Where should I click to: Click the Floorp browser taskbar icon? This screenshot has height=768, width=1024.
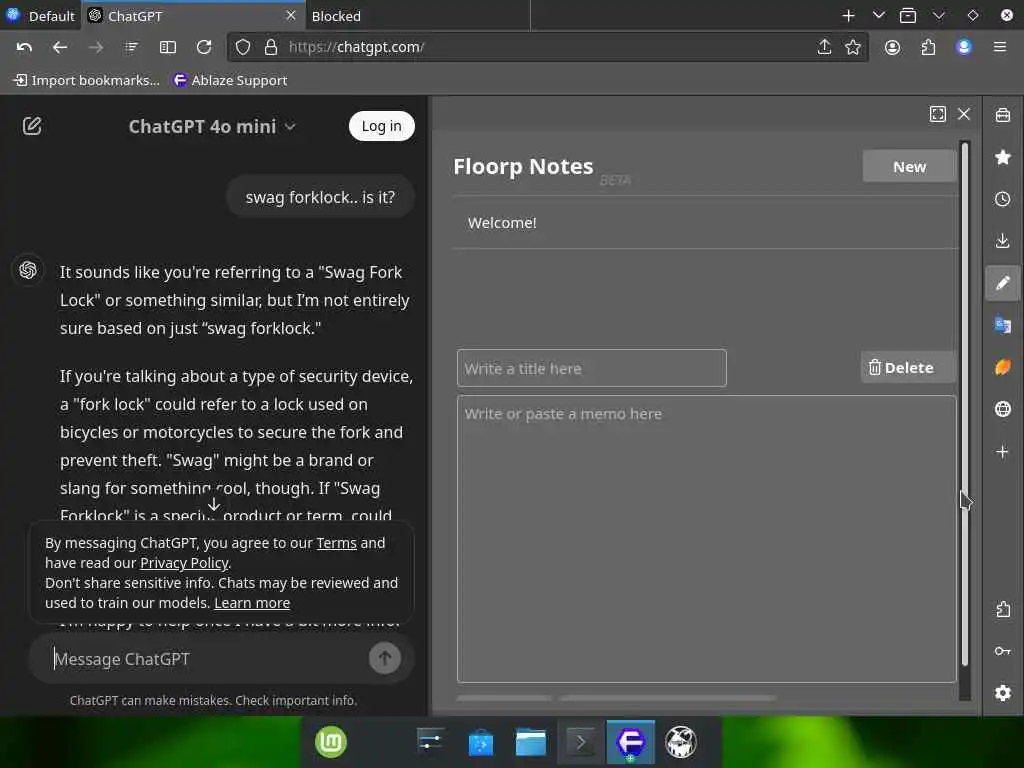pos(631,743)
